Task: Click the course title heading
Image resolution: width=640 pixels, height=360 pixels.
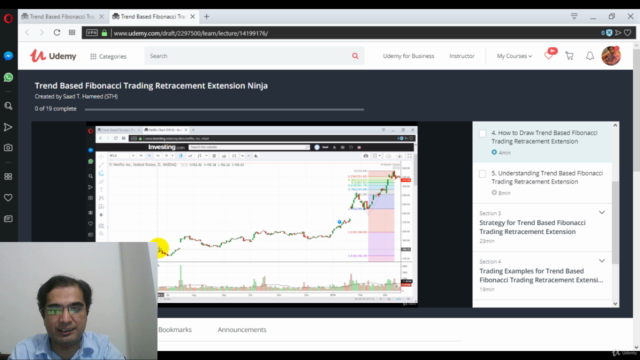Action: [151, 86]
